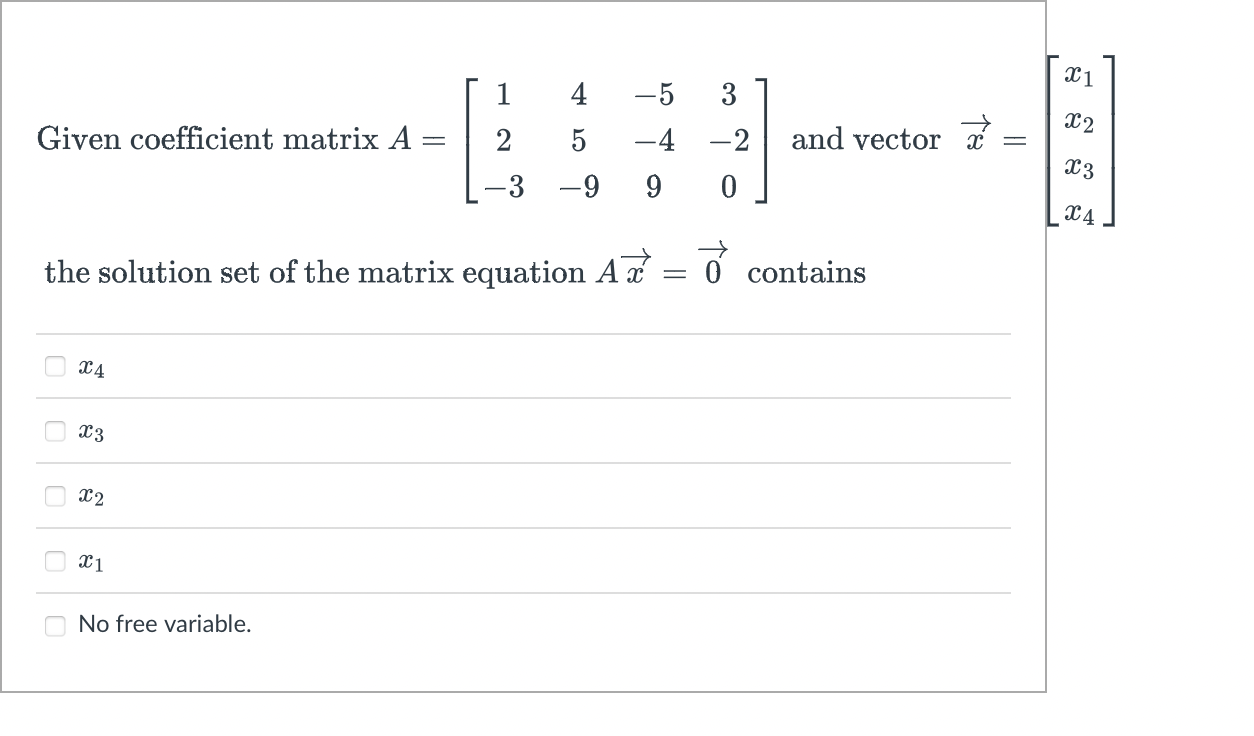
Task: Click the x2 answer row label
Action: (x=92, y=496)
